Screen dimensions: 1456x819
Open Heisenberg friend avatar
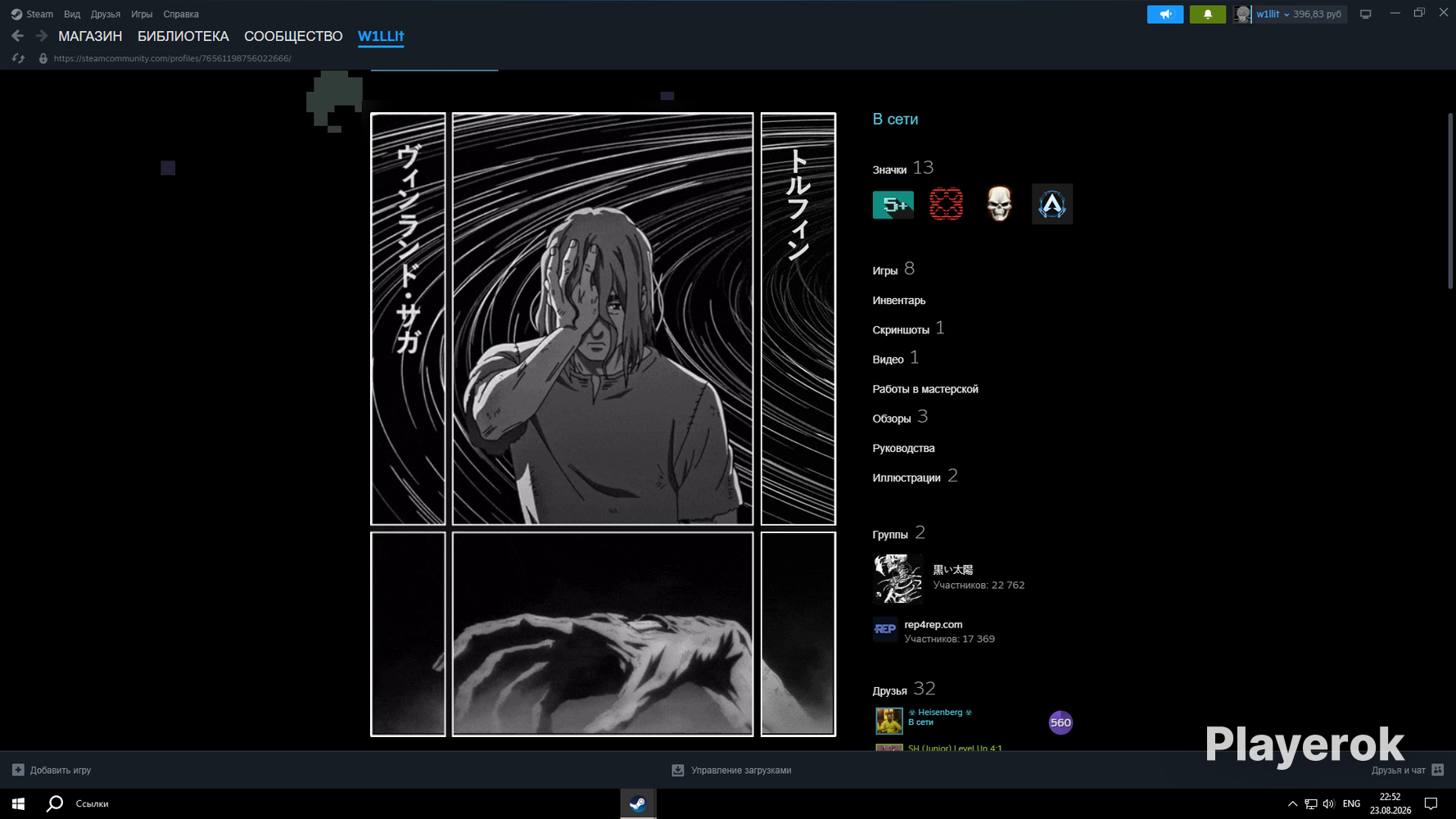coord(889,721)
